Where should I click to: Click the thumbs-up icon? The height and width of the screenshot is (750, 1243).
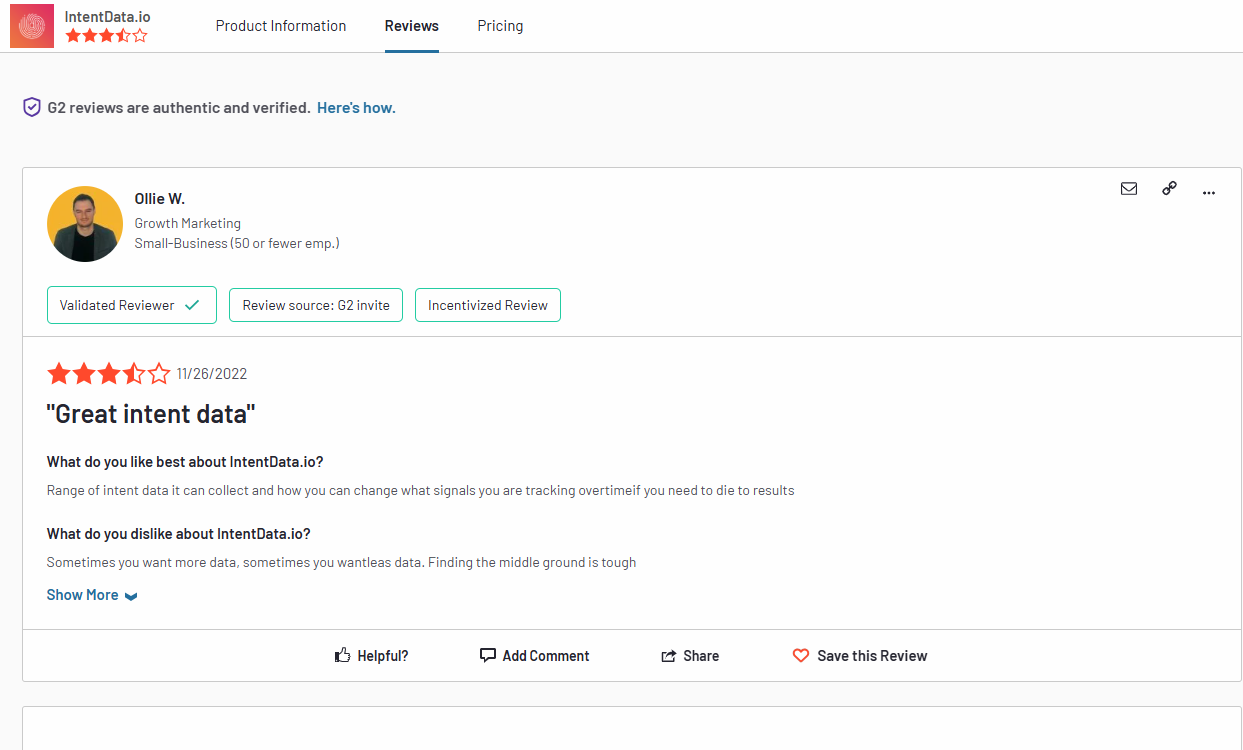pyautogui.click(x=343, y=656)
